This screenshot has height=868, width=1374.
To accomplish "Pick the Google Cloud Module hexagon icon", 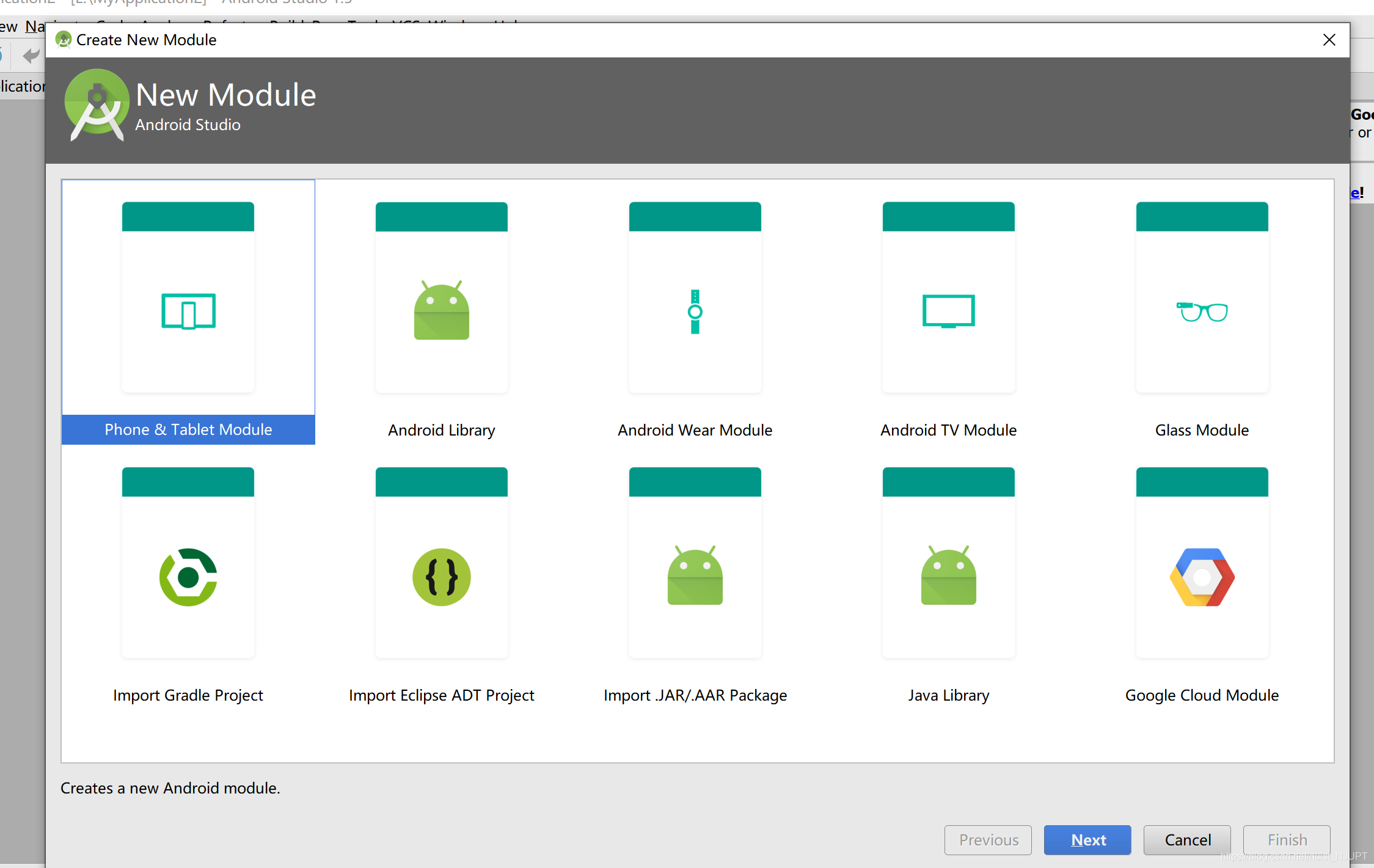I will tap(1202, 577).
